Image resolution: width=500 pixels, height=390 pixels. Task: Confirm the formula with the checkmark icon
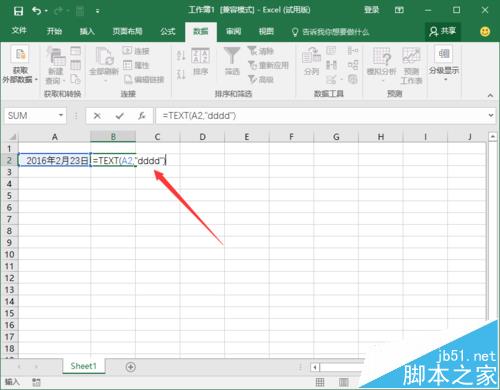pyautogui.click(x=119, y=116)
